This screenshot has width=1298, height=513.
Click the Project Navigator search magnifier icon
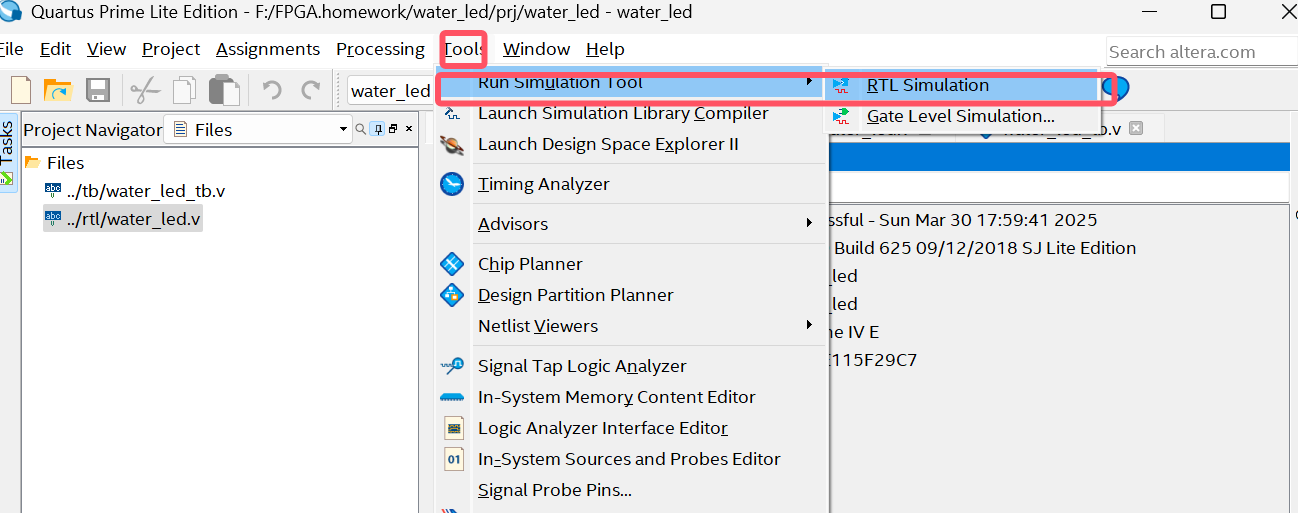(x=362, y=129)
